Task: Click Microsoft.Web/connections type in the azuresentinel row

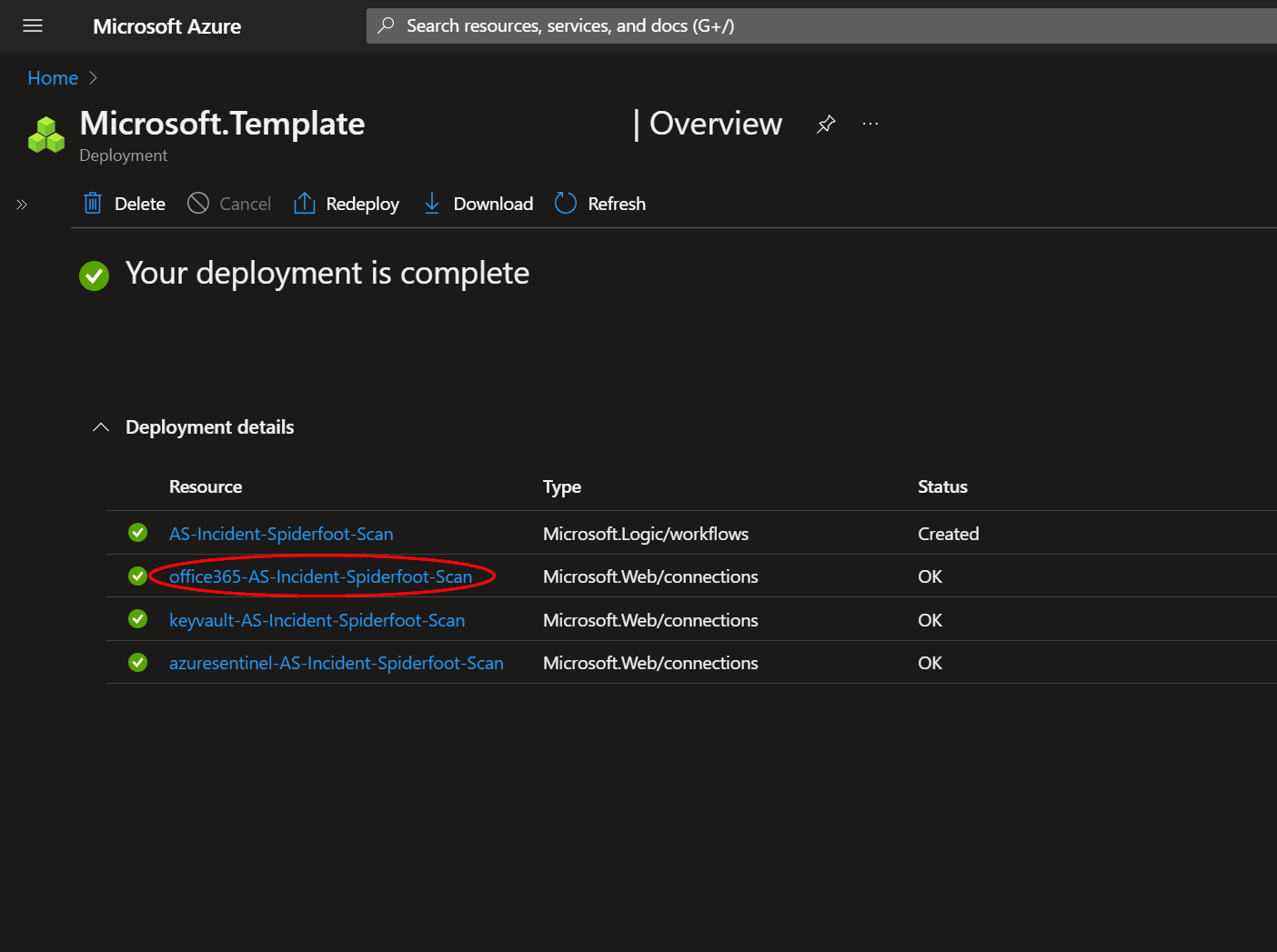Action: [650, 663]
